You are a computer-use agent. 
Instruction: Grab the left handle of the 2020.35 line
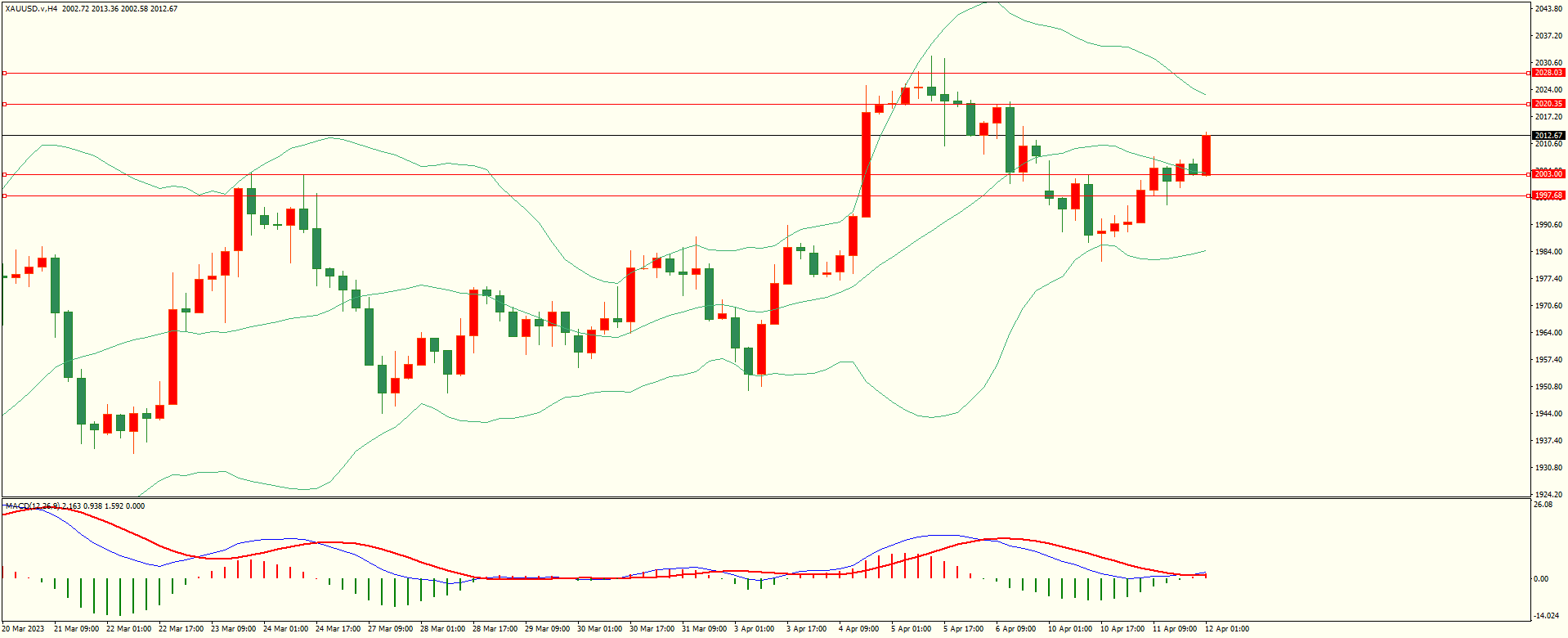click(4, 104)
